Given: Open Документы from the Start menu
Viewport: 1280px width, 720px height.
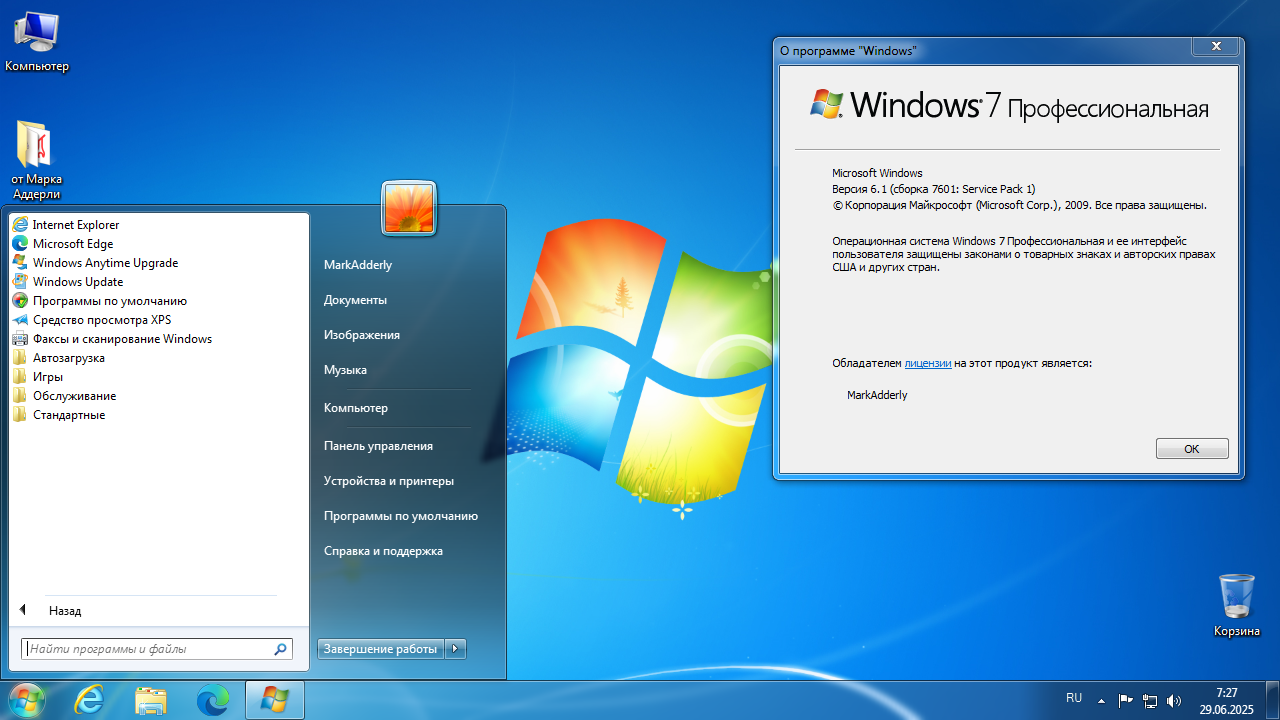Looking at the screenshot, I should [355, 300].
